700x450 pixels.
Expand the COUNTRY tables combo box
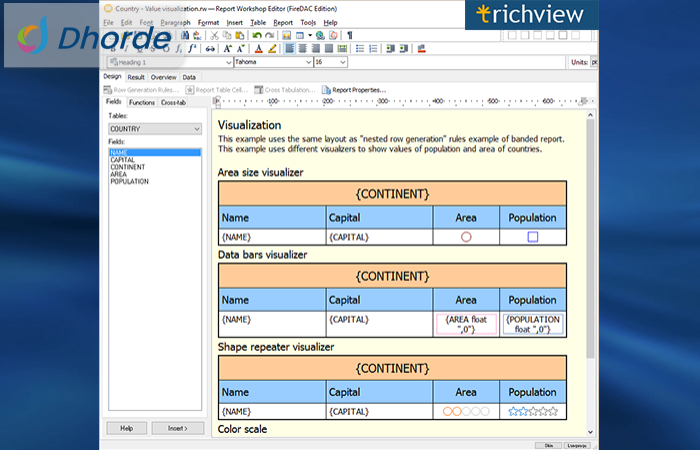click(155, 129)
